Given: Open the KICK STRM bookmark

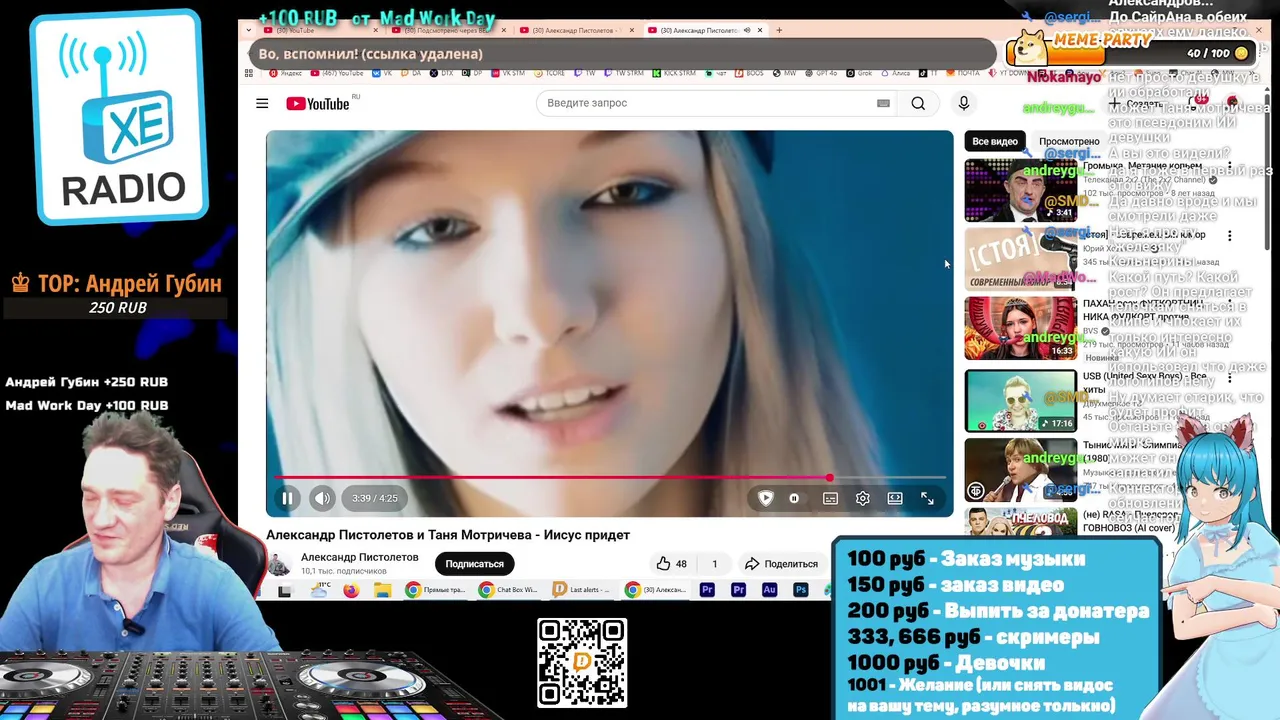Looking at the screenshot, I should point(673,73).
